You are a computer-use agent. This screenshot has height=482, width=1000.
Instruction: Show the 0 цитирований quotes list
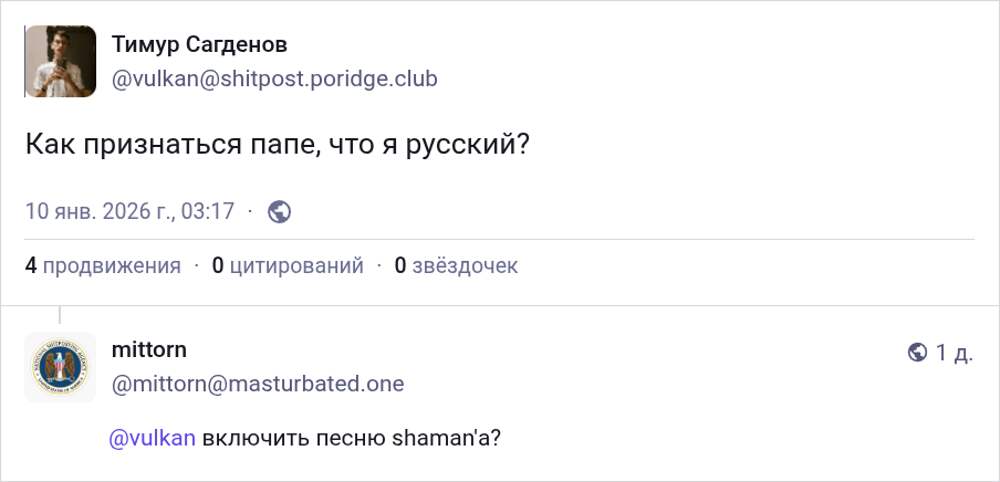(x=287, y=265)
